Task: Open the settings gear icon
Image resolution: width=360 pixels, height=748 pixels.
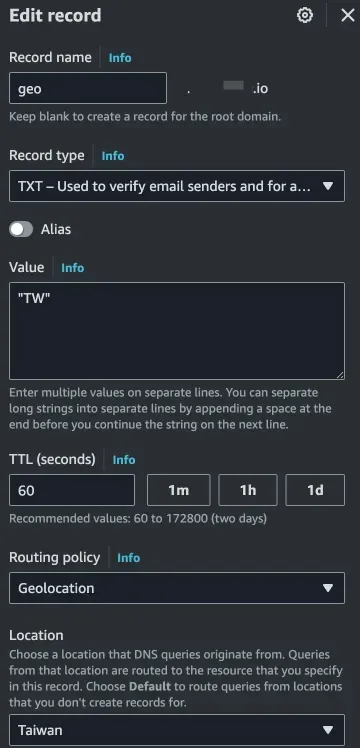Action: click(305, 16)
